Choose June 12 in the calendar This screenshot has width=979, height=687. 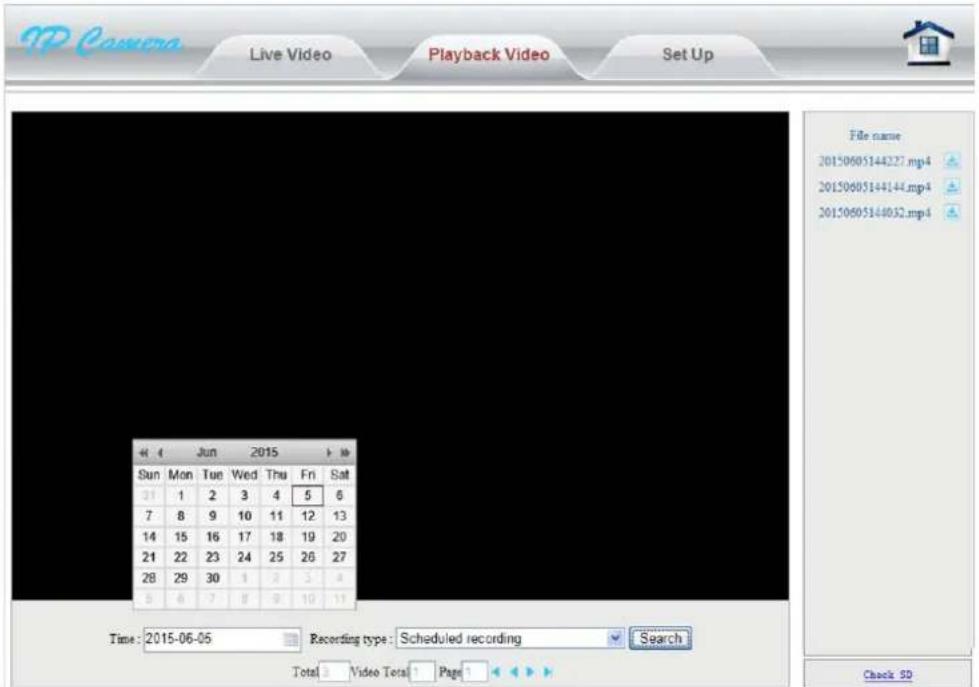[307, 516]
